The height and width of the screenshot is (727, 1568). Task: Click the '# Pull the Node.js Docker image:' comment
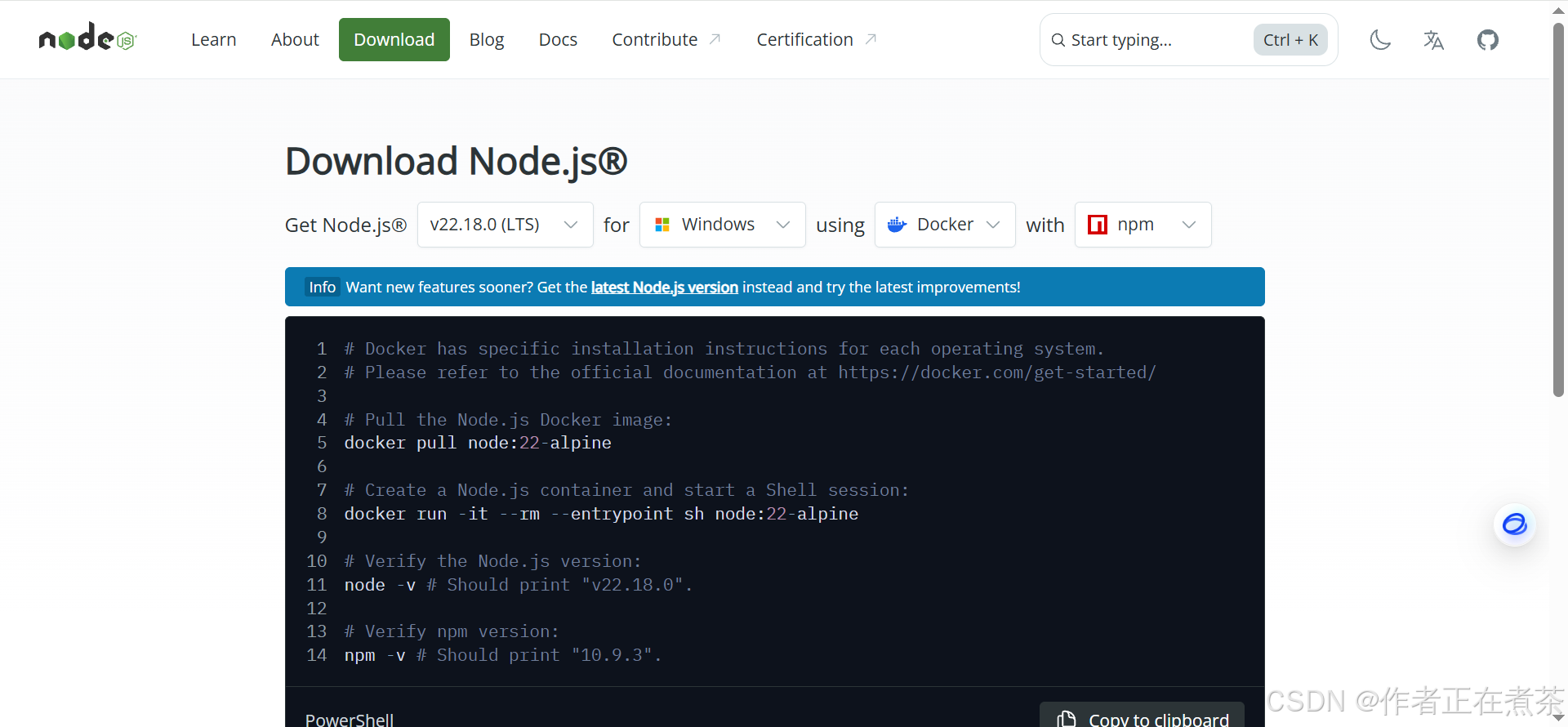pyautogui.click(x=508, y=420)
